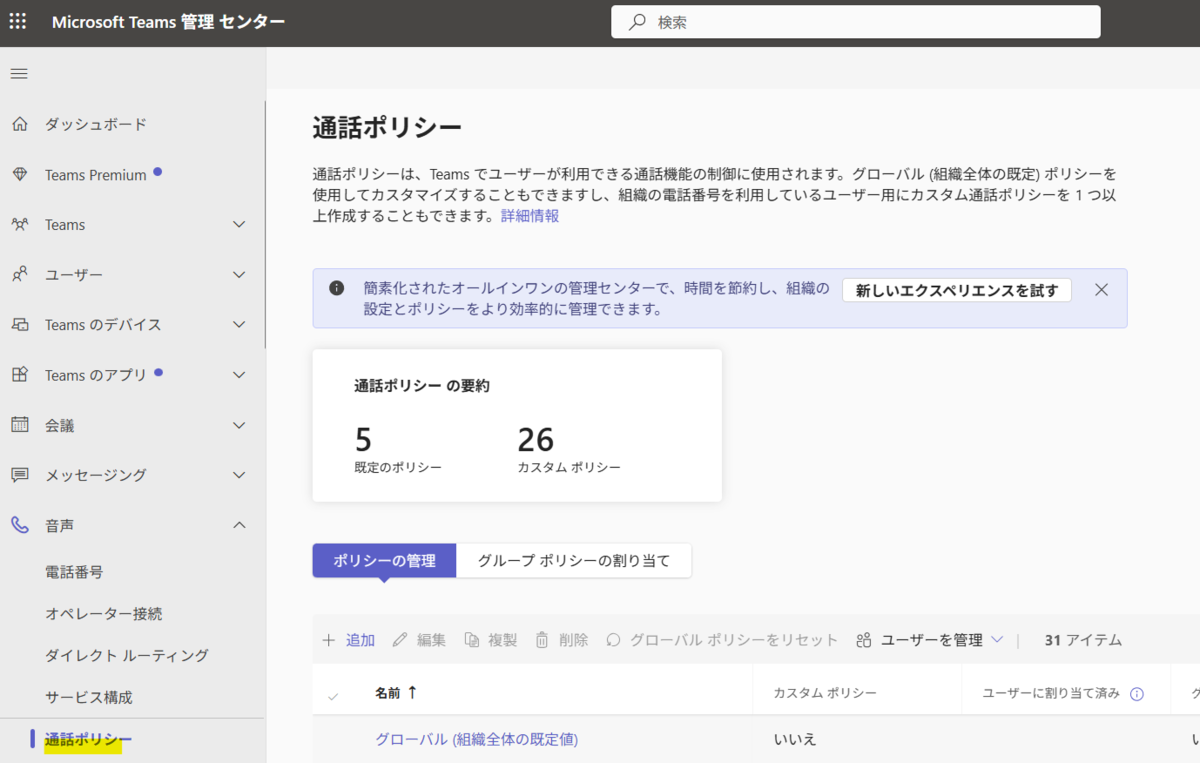This screenshot has height=763, width=1200.
Task: Click the search magnifier icon
Action: coord(637,22)
